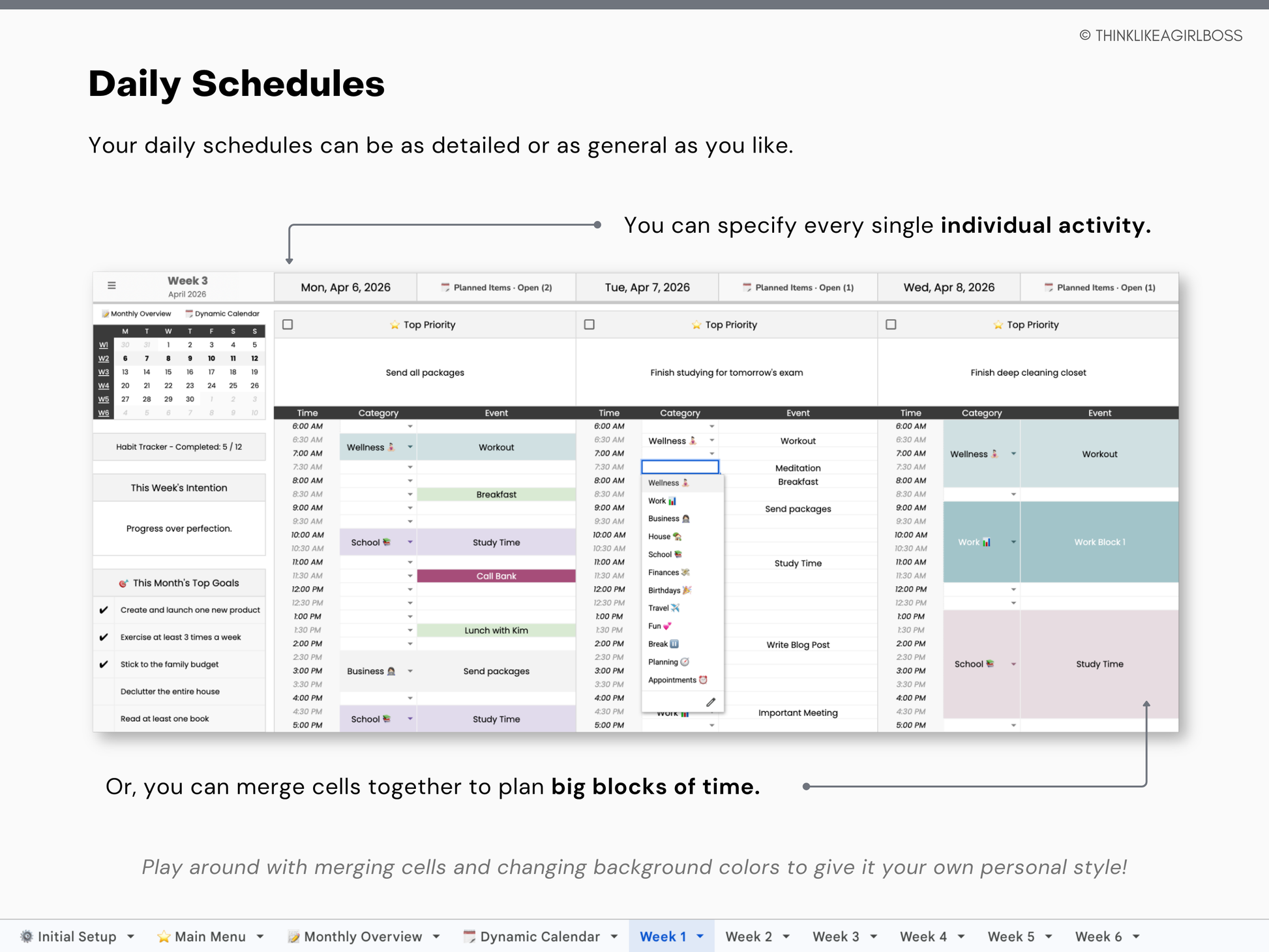1269x952 pixels.
Task: Click calendar icon beside Monday Planned Items
Action: coord(445,288)
